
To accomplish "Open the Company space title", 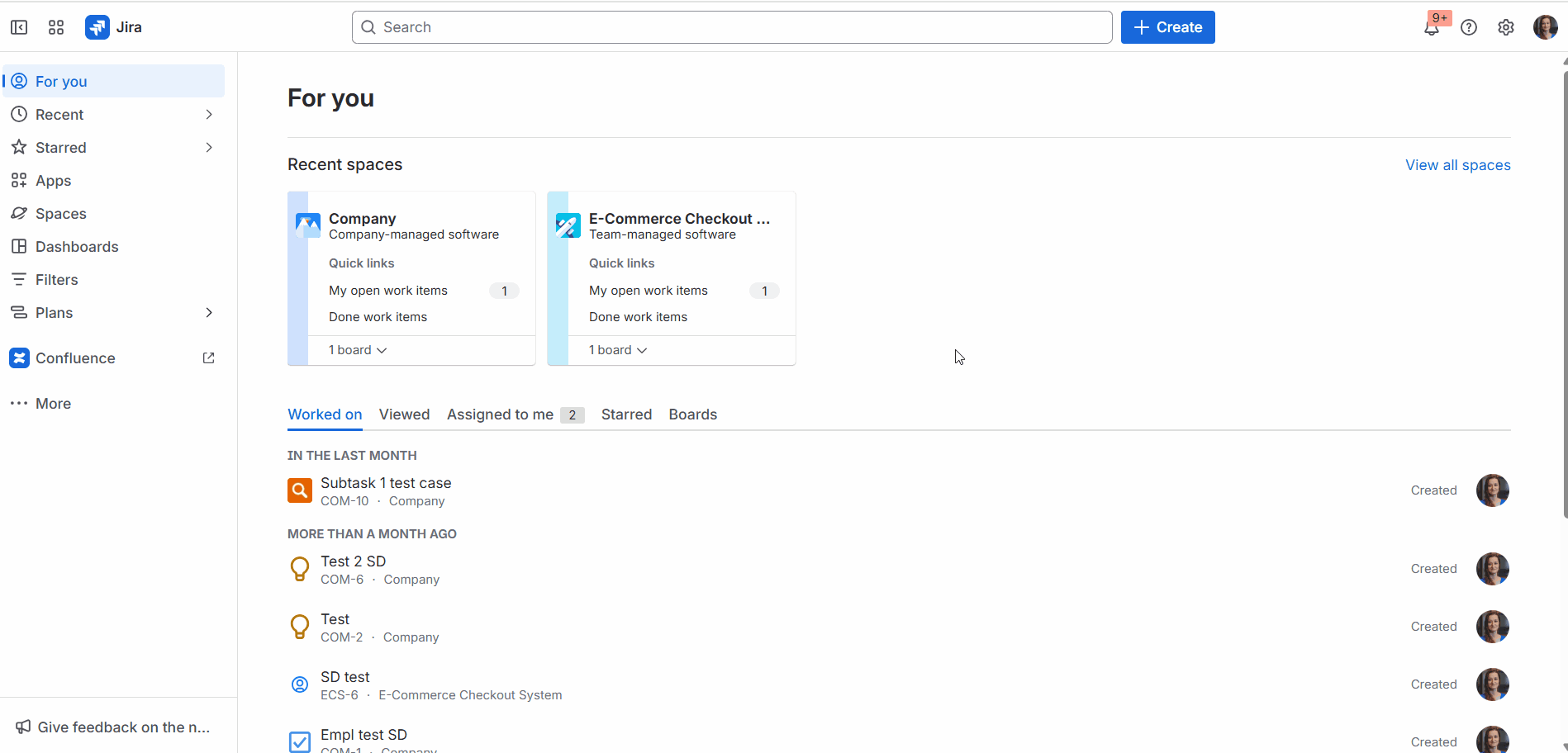I will click(362, 219).
